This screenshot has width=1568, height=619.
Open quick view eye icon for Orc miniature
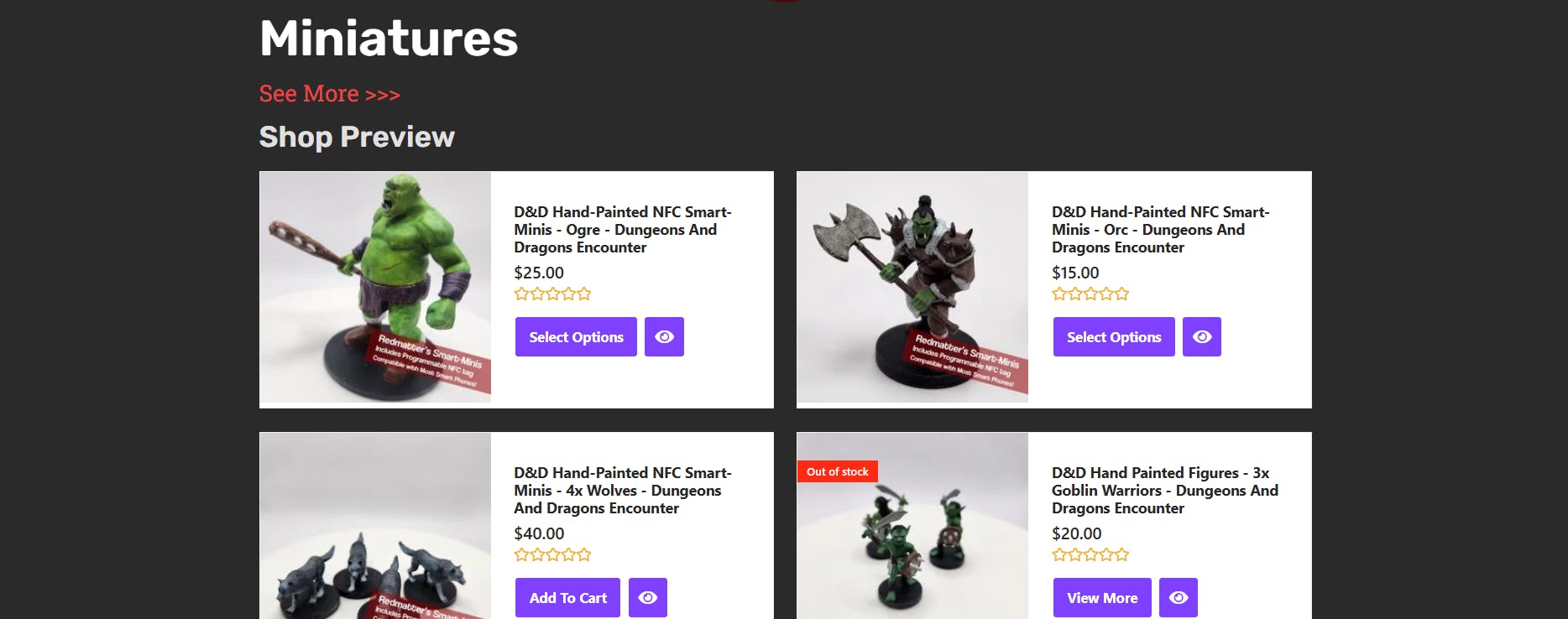[x=1202, y=336]
